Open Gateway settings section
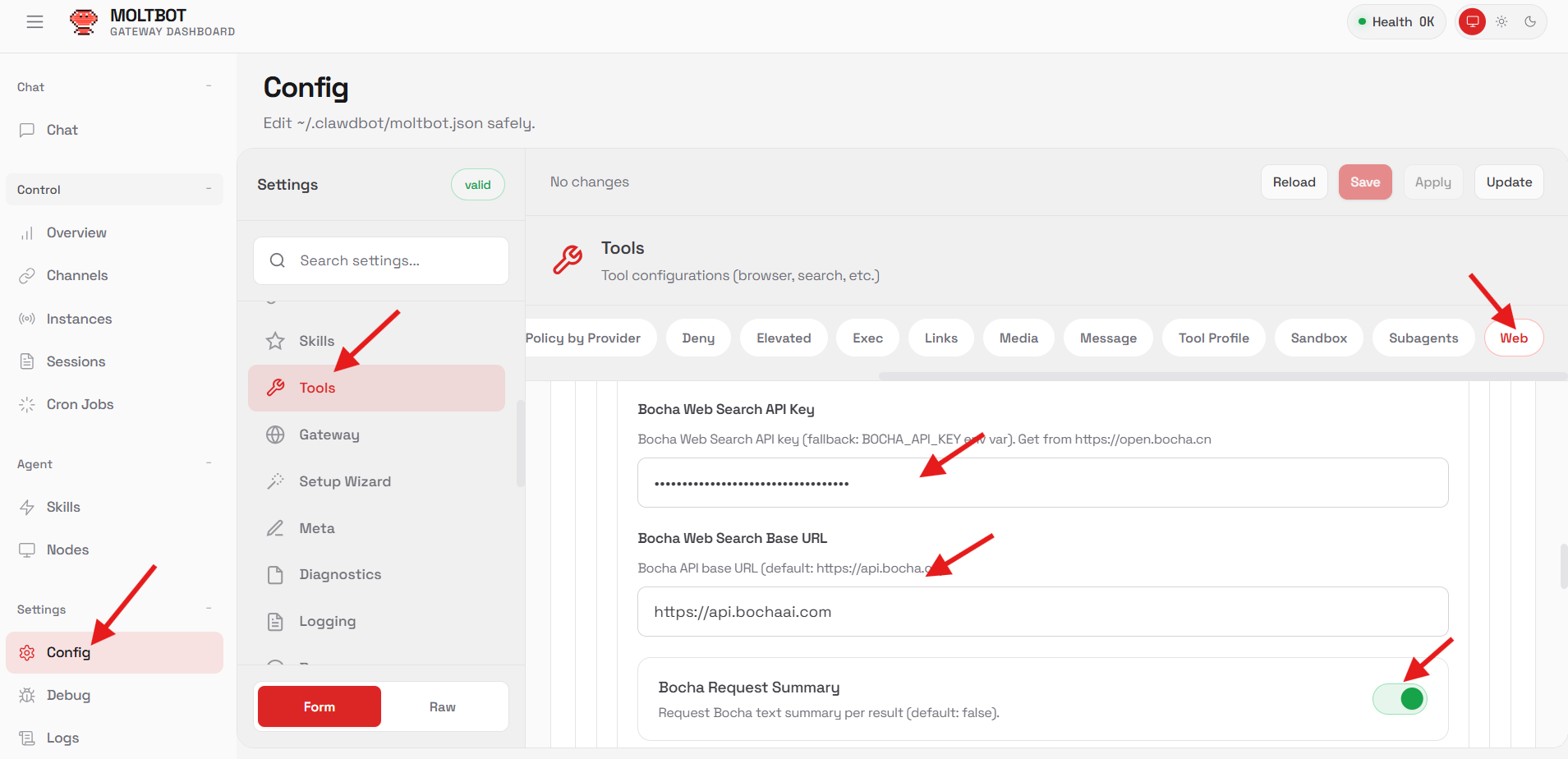This screenshot has height=759, width=1568. point(376,435)
